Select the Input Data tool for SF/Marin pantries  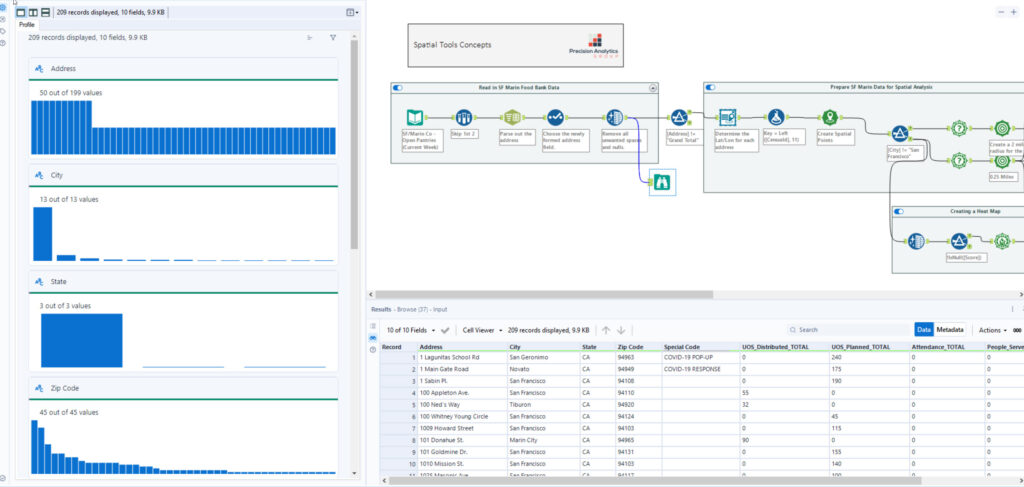[x=415, y=118]
